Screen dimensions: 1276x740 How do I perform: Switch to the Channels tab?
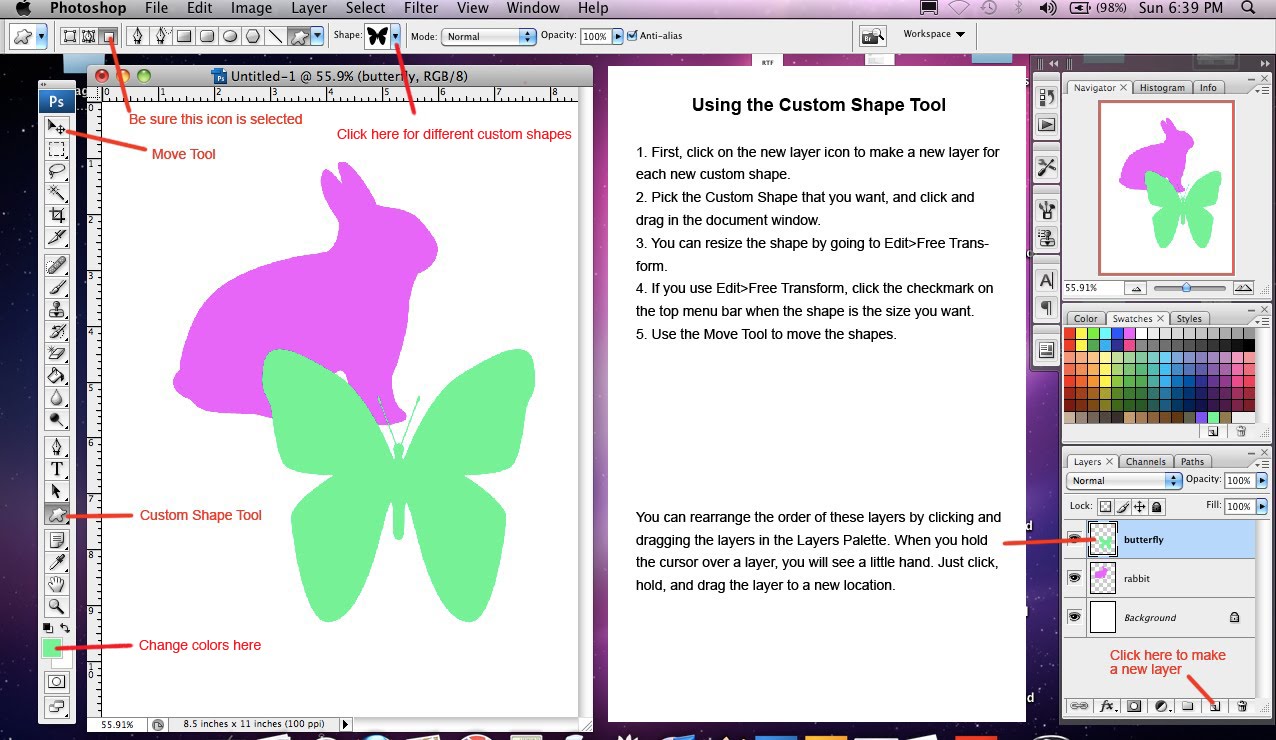(x=1146, y=462)
